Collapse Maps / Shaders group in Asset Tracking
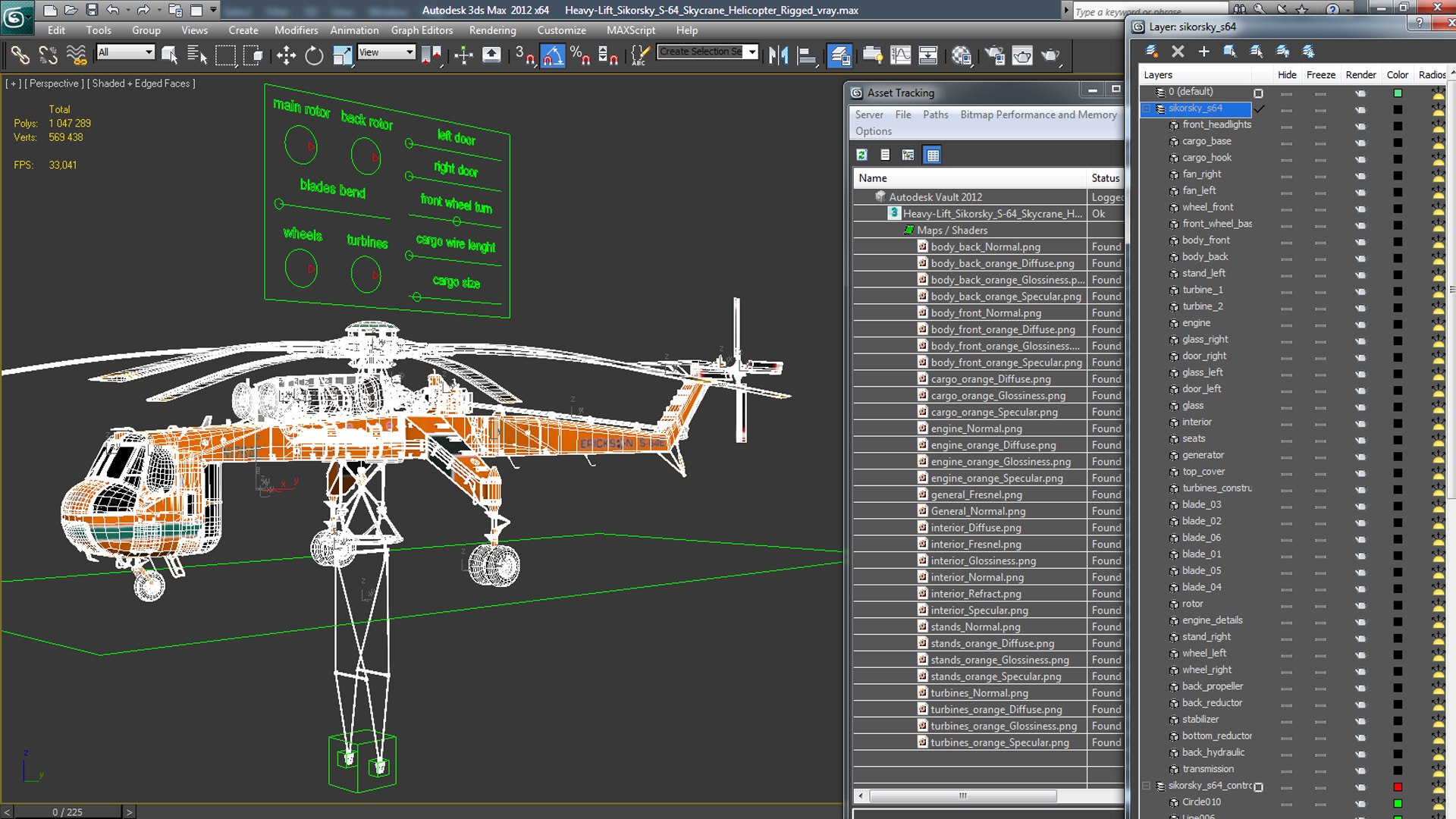 click(908, 230)
